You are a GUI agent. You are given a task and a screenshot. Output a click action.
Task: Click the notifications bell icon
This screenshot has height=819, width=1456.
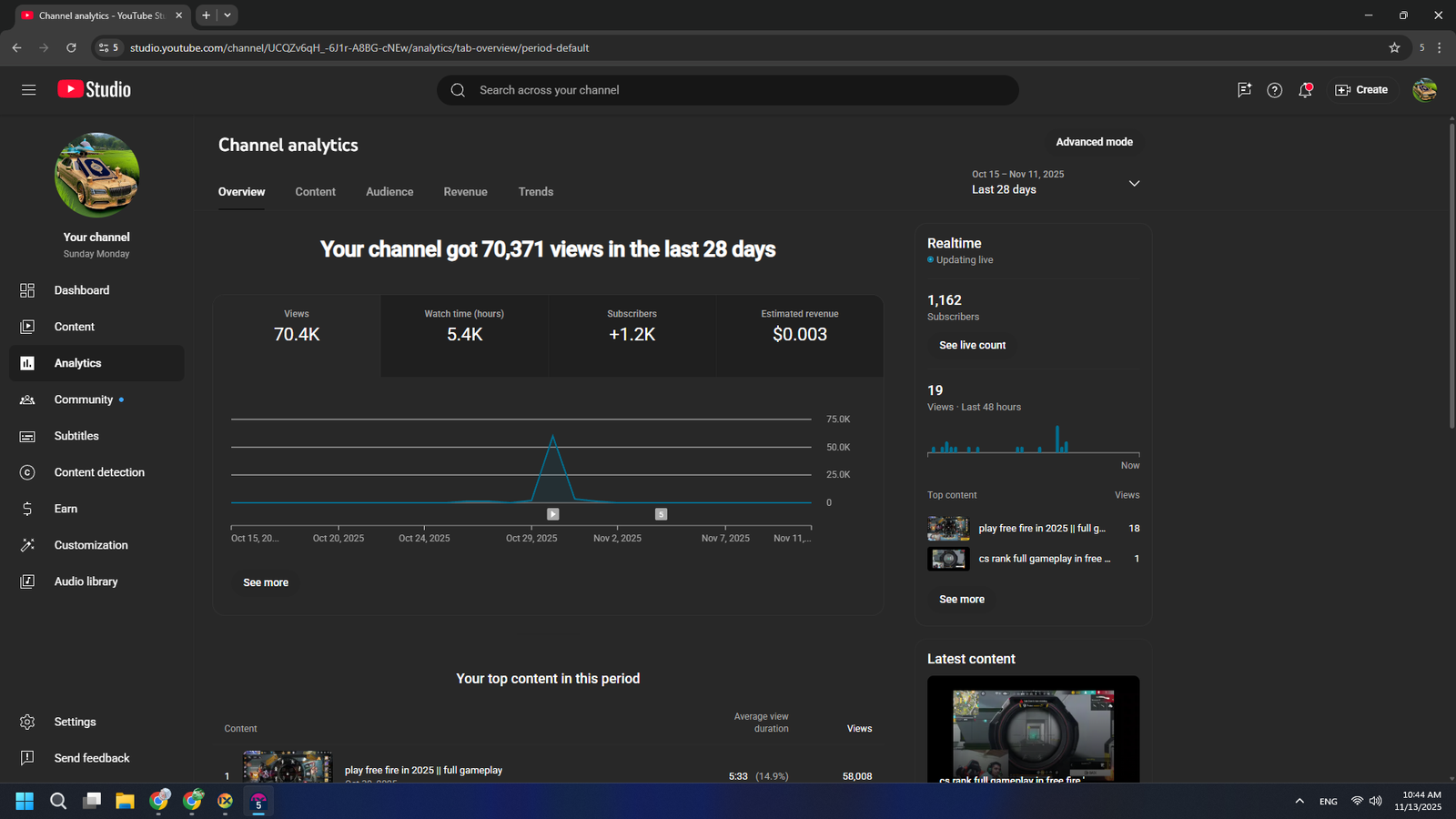tap(1305, 90)
